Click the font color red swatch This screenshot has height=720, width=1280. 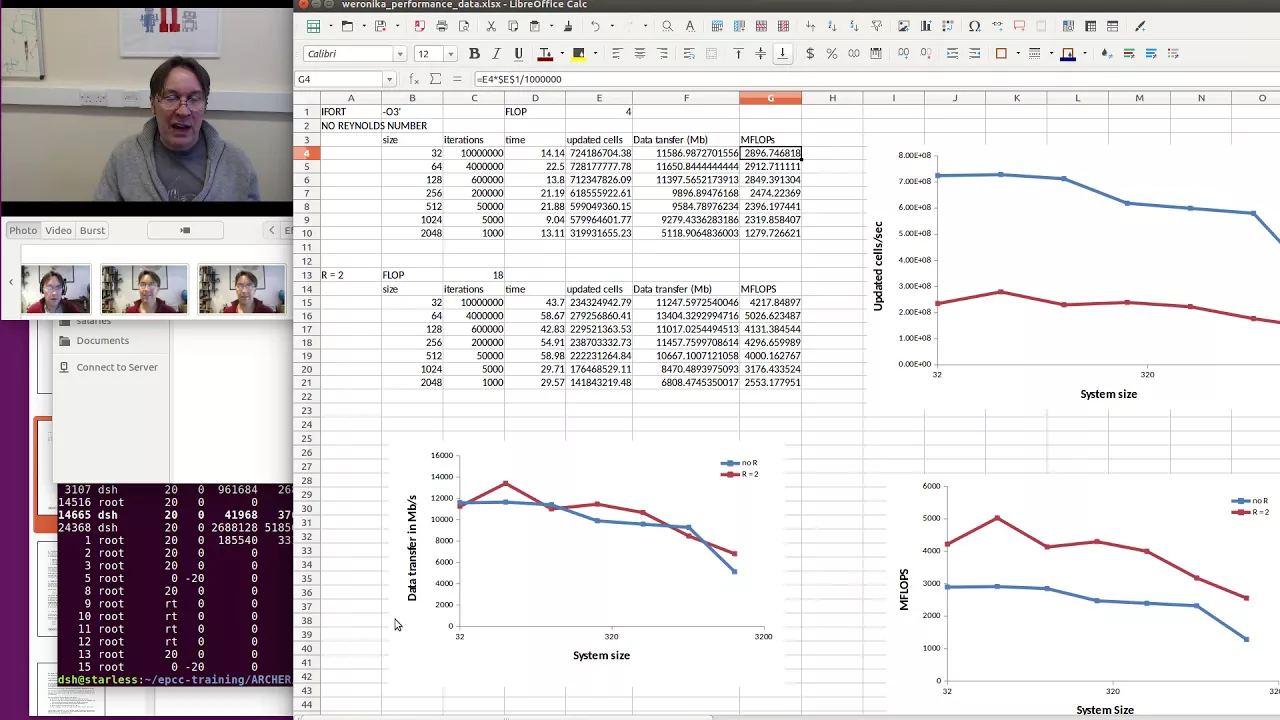coord(545,54)
